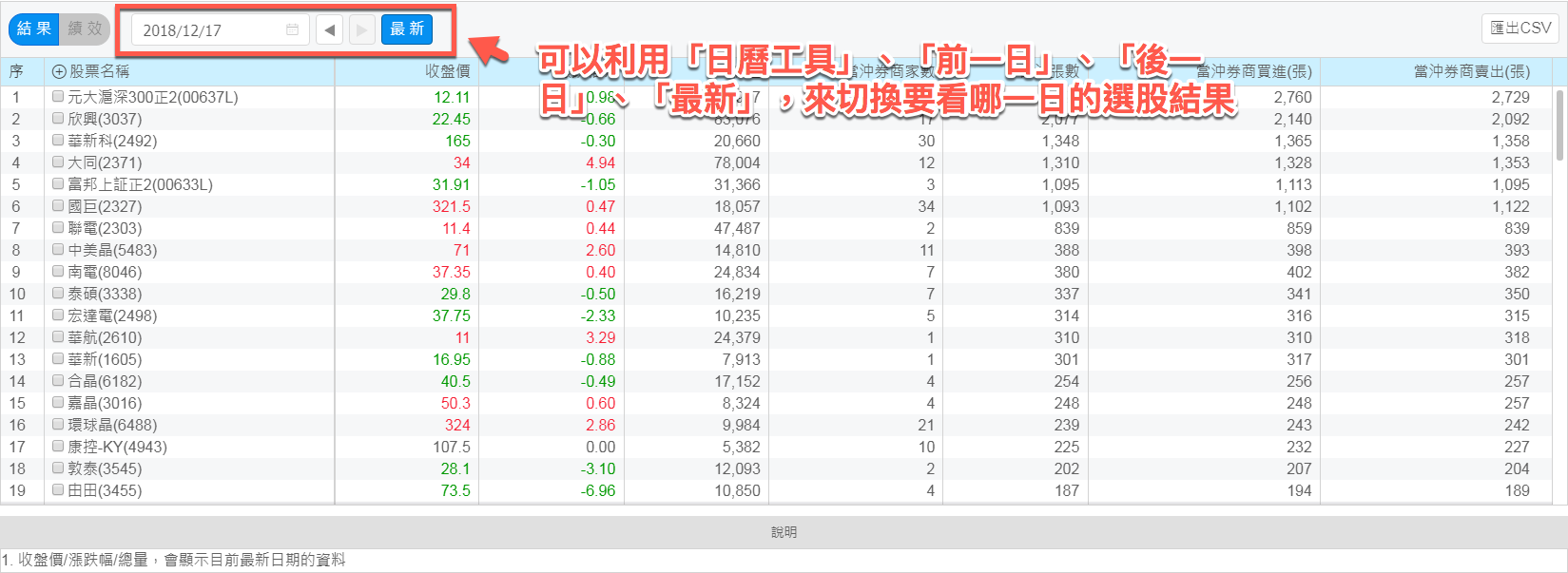Screen dimensions: 1568x573
Task: Click the calendar icon in date field
Action: (292, 30)
